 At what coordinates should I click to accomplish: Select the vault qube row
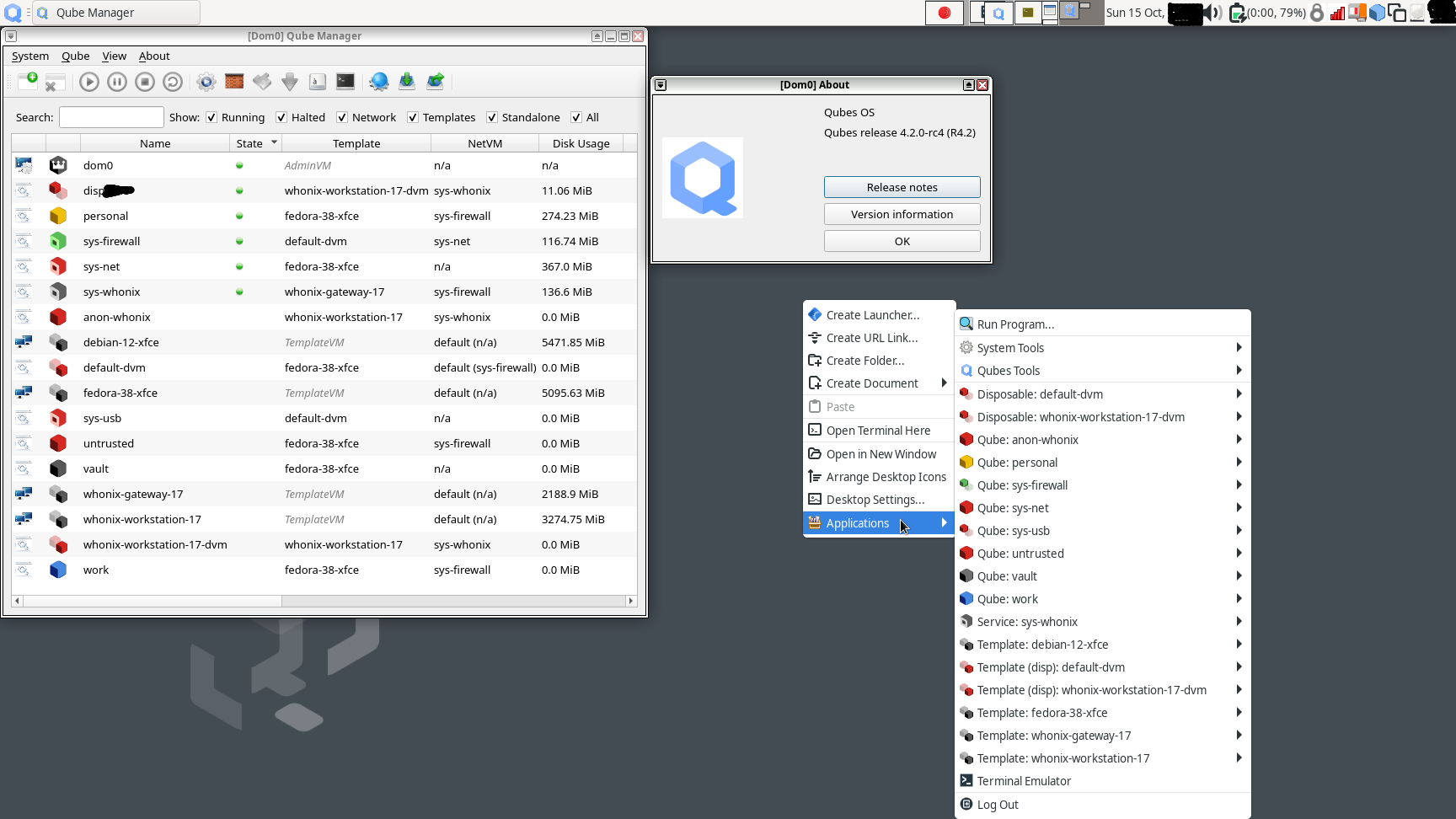[x=324, y=468]
